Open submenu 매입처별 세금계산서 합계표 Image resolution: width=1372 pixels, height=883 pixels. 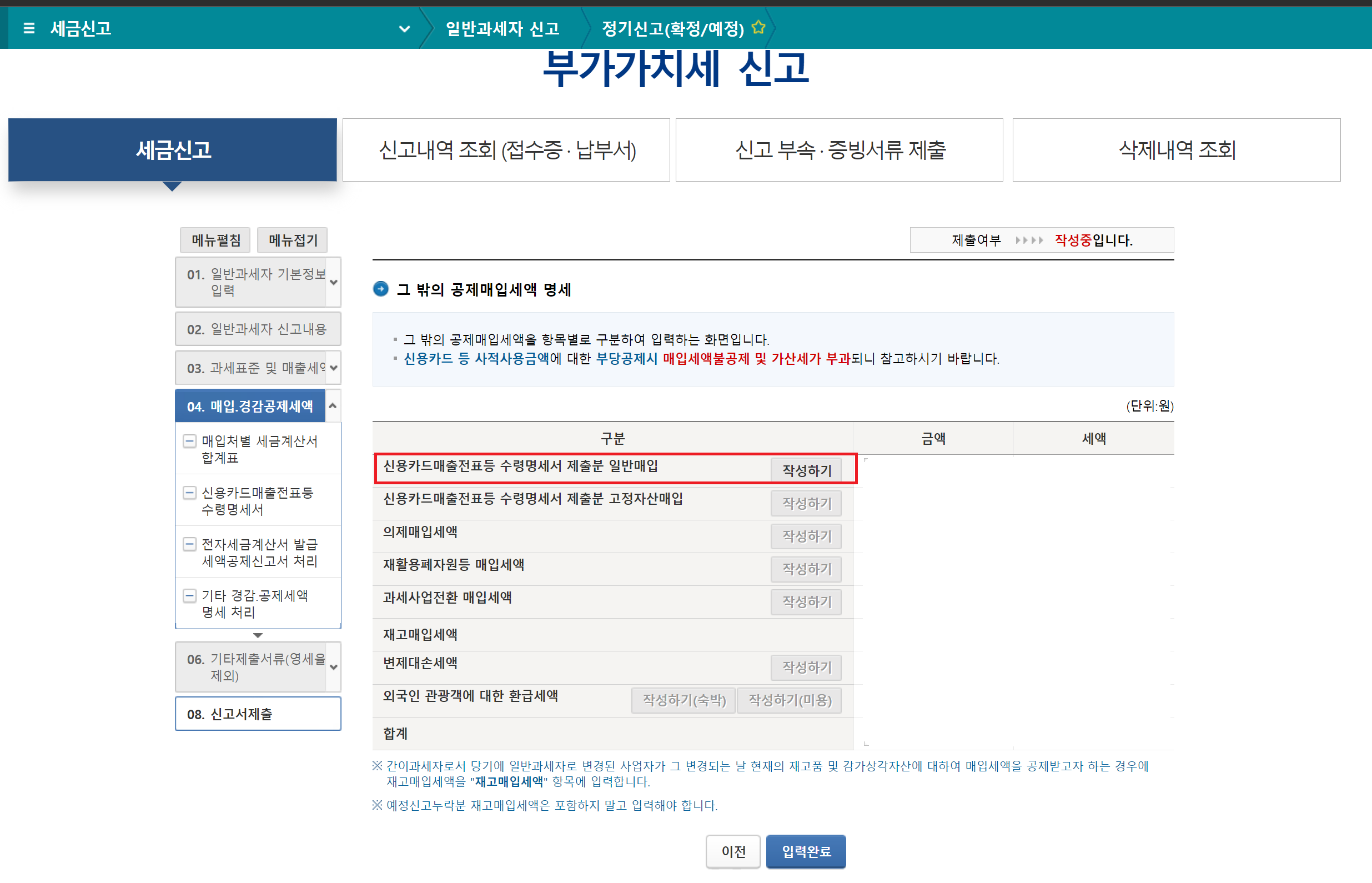click(260, 449)
